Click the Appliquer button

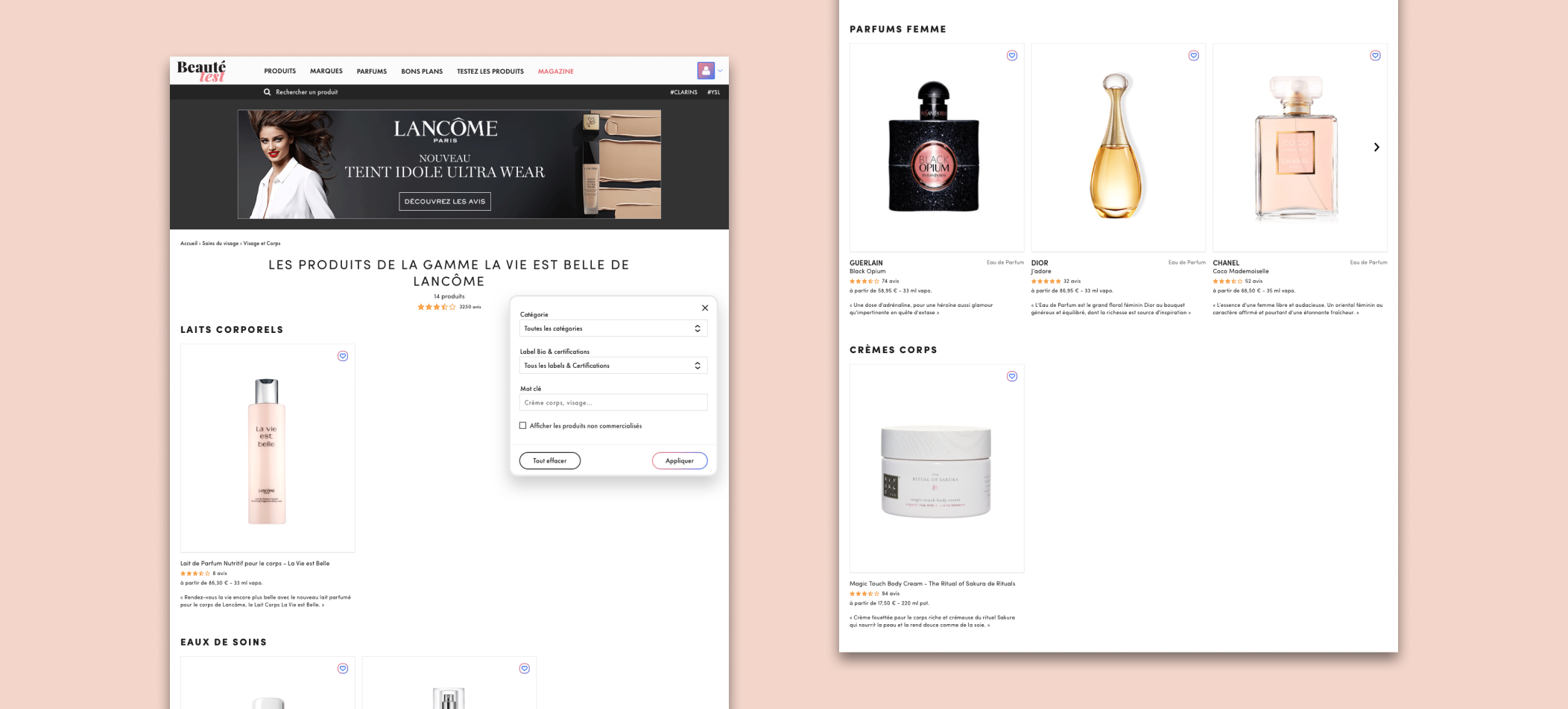[680, 461]
